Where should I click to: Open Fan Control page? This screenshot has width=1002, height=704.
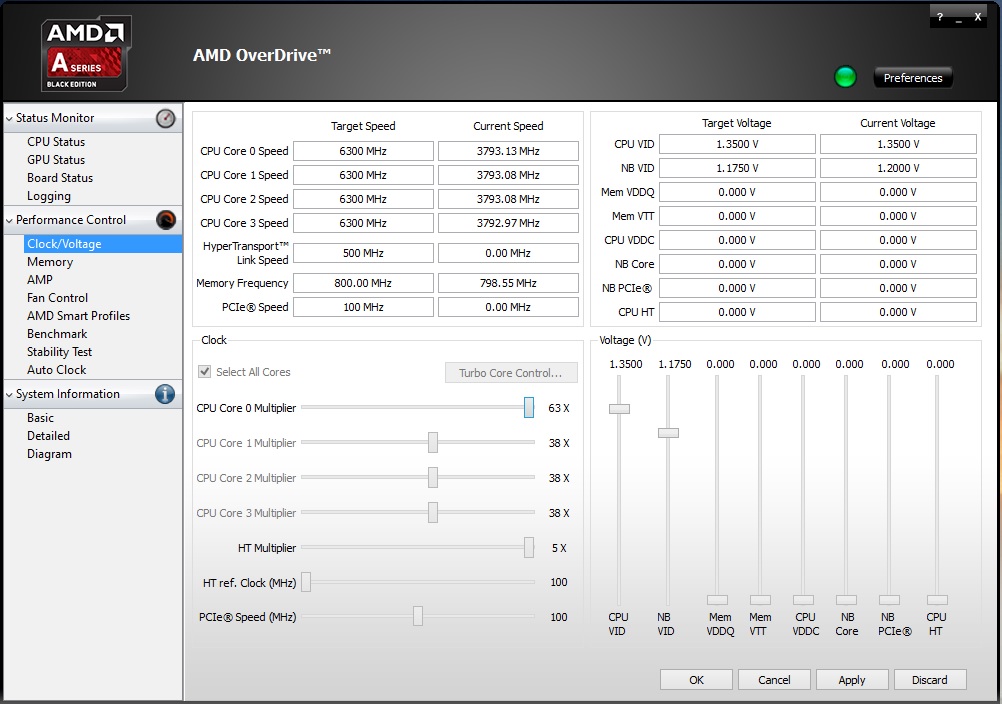[58, 298]
